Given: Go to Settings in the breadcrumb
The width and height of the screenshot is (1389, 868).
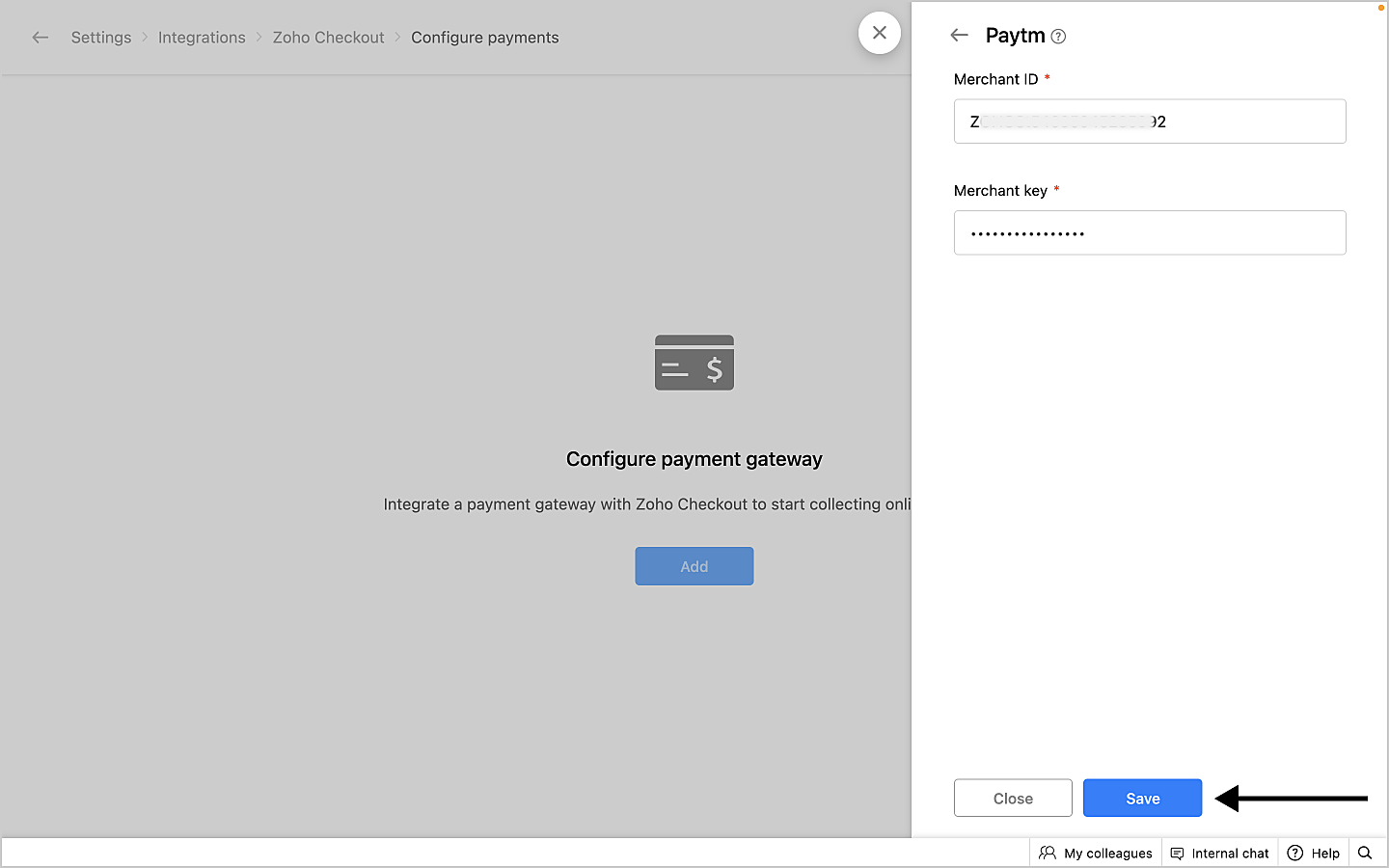Looking at the screenshot, I should (x=101, y=38).
